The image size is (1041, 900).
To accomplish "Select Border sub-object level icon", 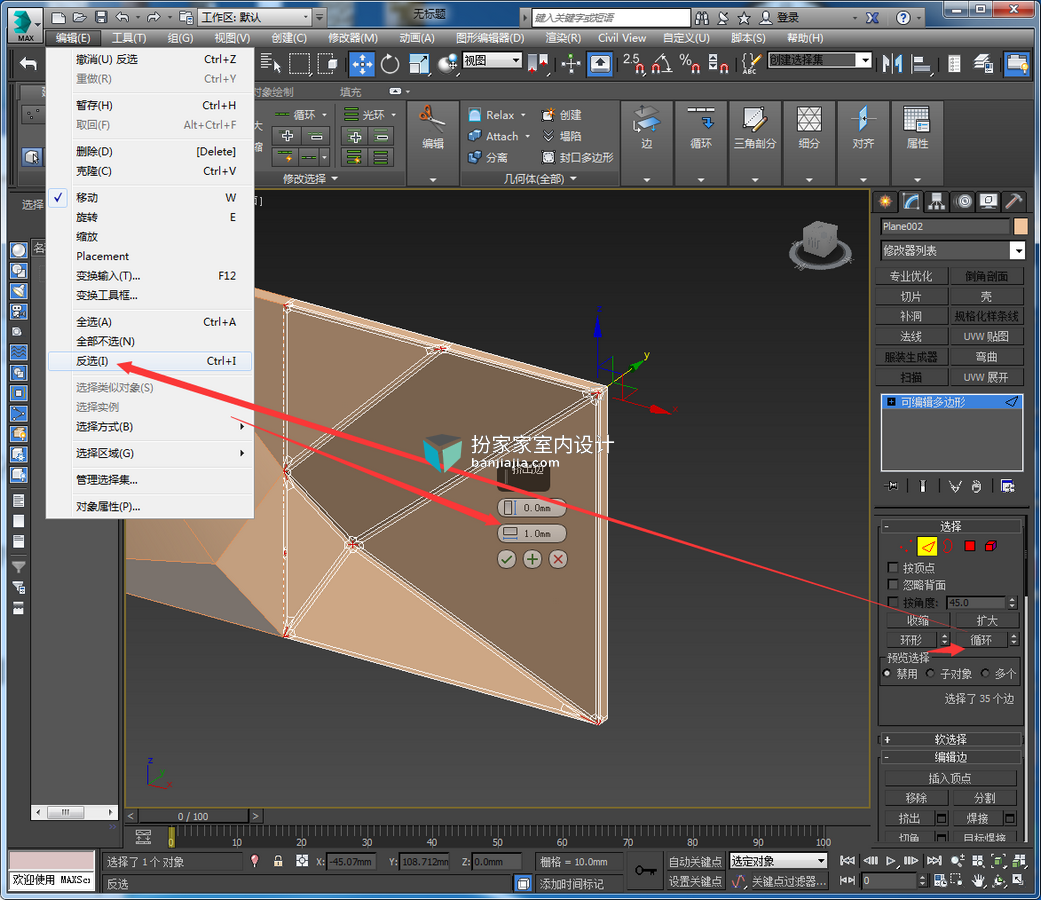I will (948, 546).
